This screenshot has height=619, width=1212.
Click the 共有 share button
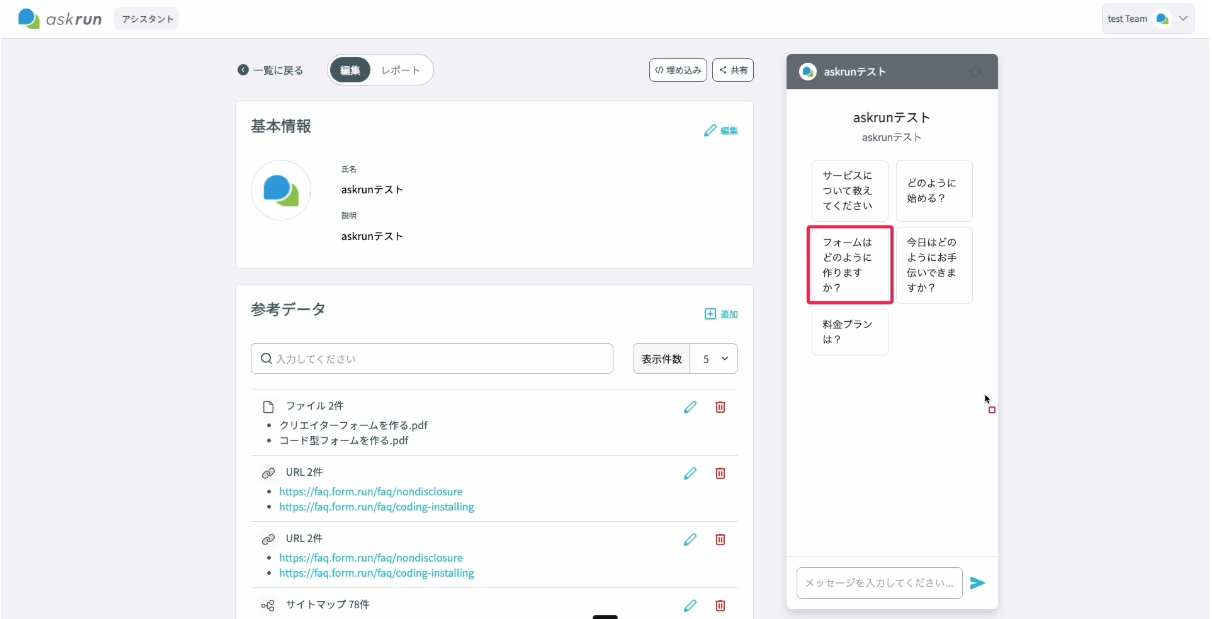pyautogui.click(x=733, y=70)
